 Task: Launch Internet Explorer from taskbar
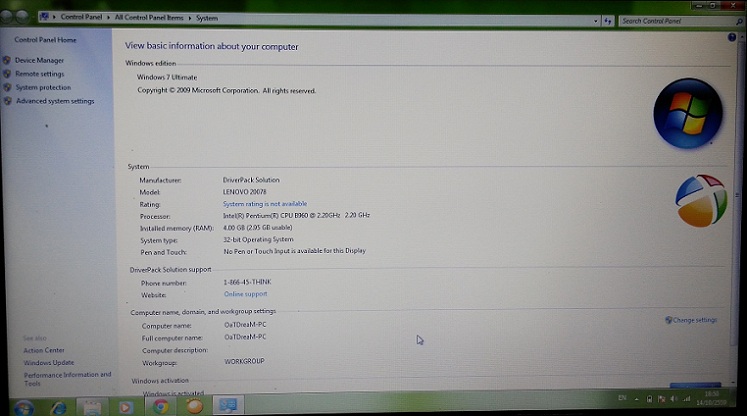58,407
